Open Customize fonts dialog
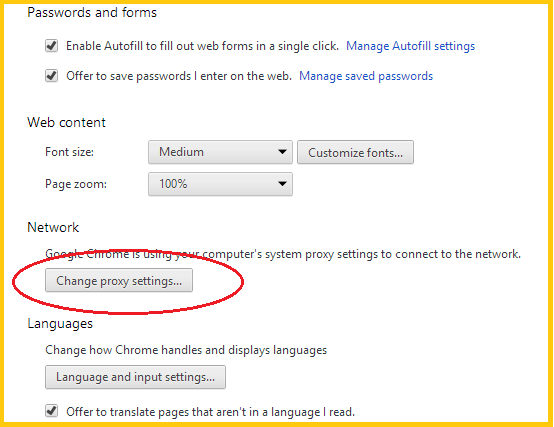Viewport: 554px width, 427px height. click(355, 152)
